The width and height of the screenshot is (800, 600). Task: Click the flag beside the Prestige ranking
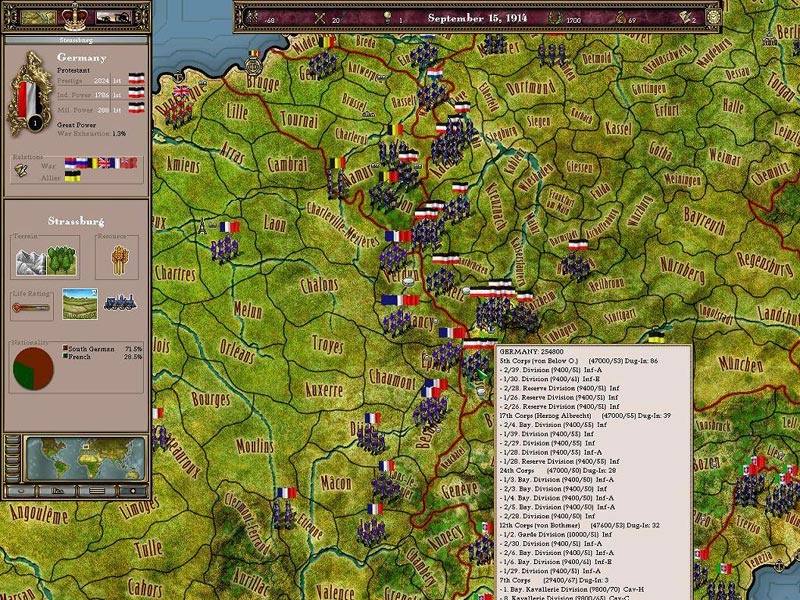coord(136,79)
